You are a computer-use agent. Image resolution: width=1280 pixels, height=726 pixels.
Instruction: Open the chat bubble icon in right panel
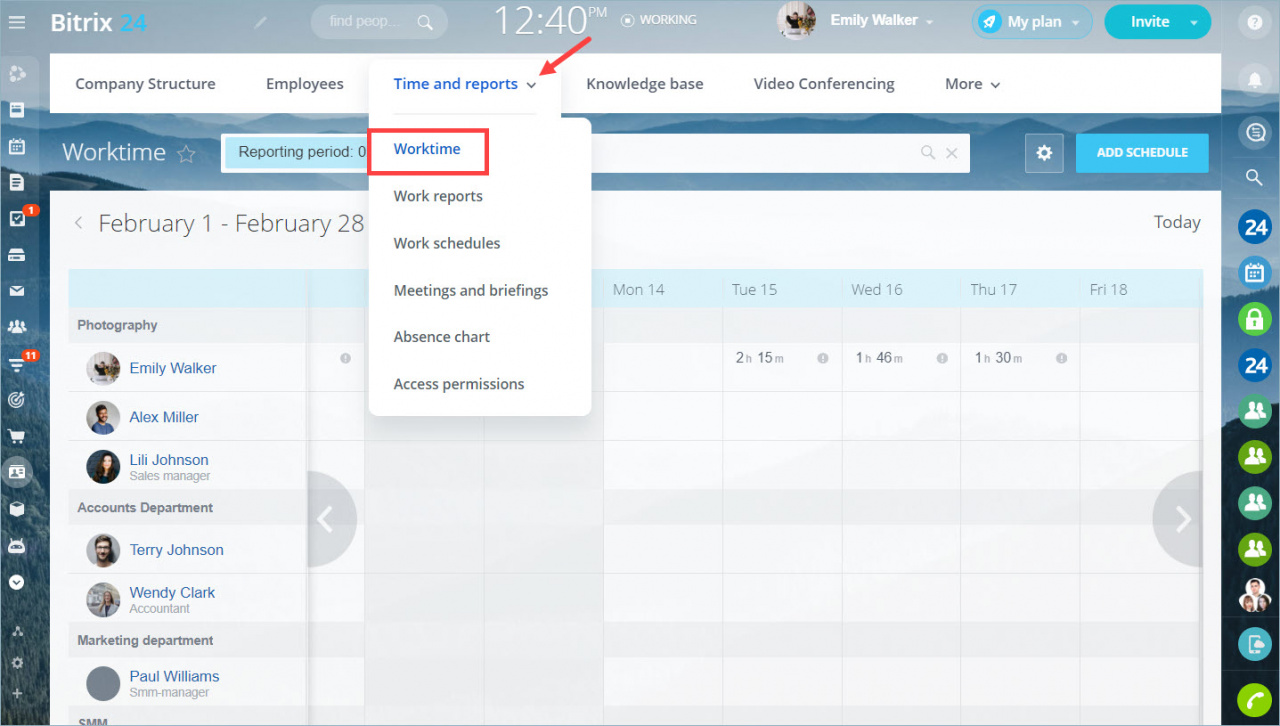pos(1254,131)
